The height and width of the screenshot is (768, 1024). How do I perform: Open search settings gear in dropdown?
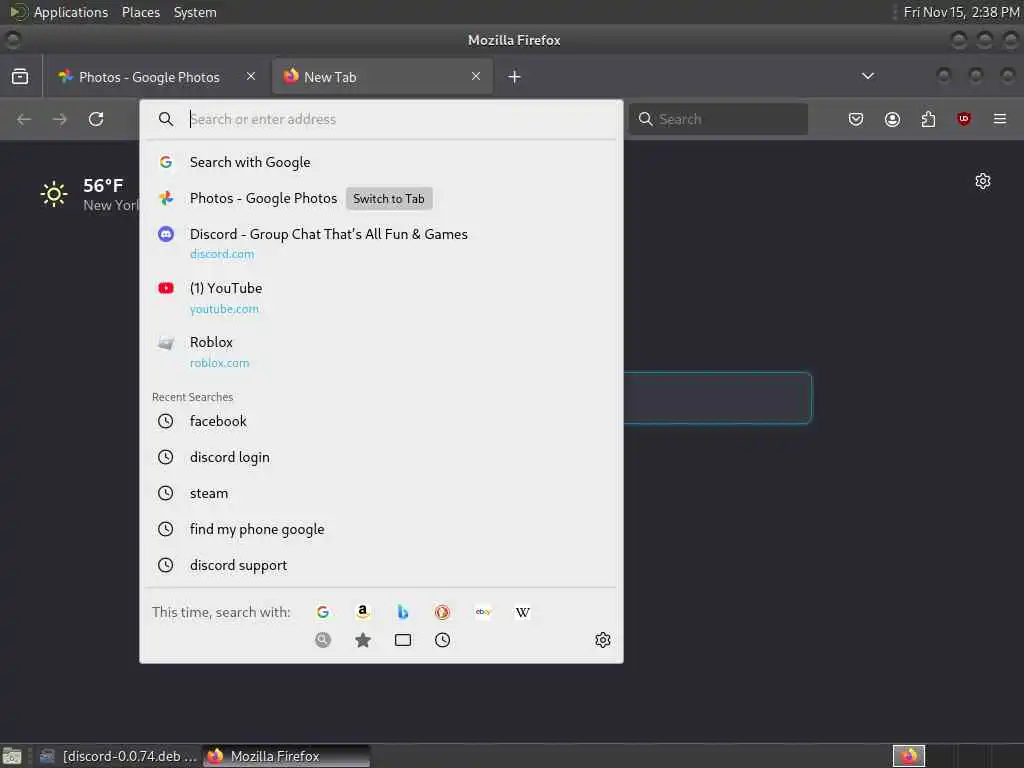pyautogui.click(x=603, y=640)
